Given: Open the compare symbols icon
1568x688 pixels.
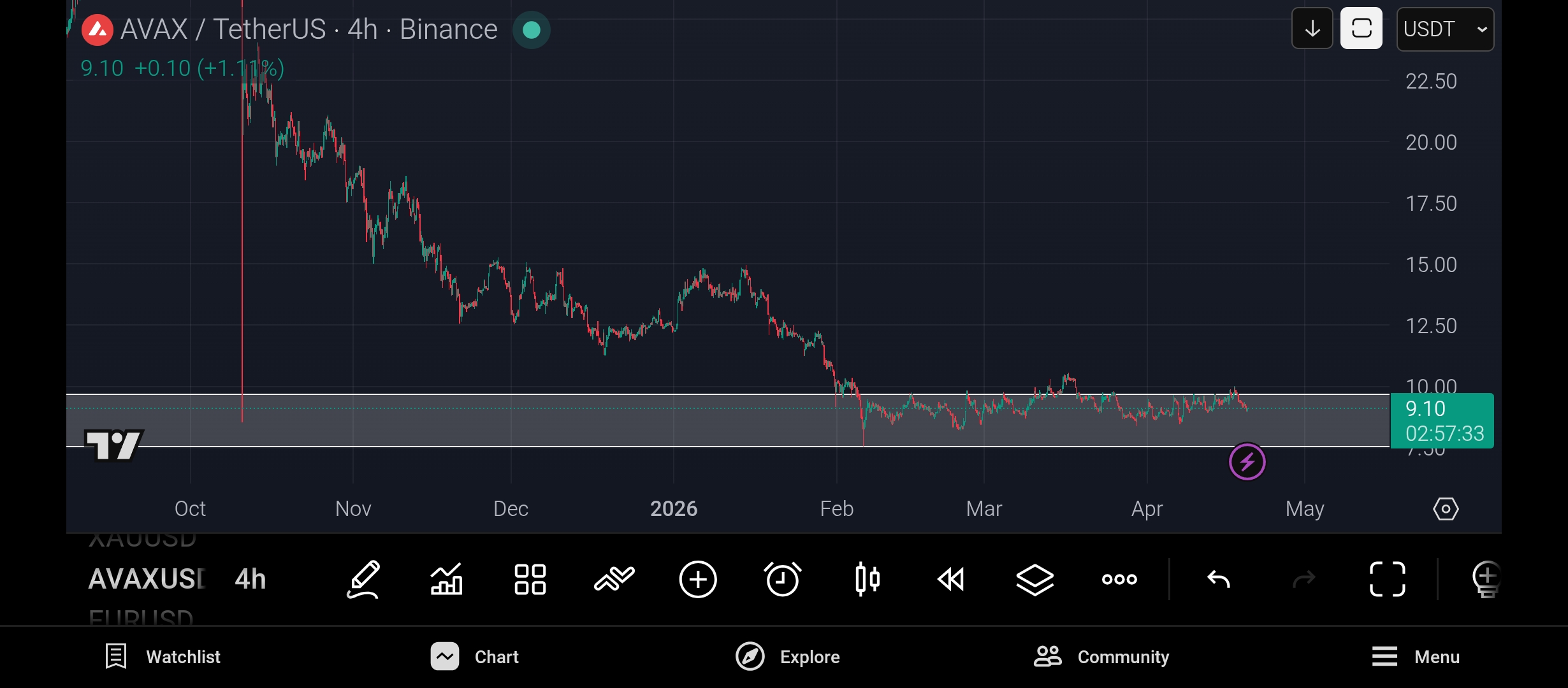Looking at the screenshot, I should (x=614, y=579).
